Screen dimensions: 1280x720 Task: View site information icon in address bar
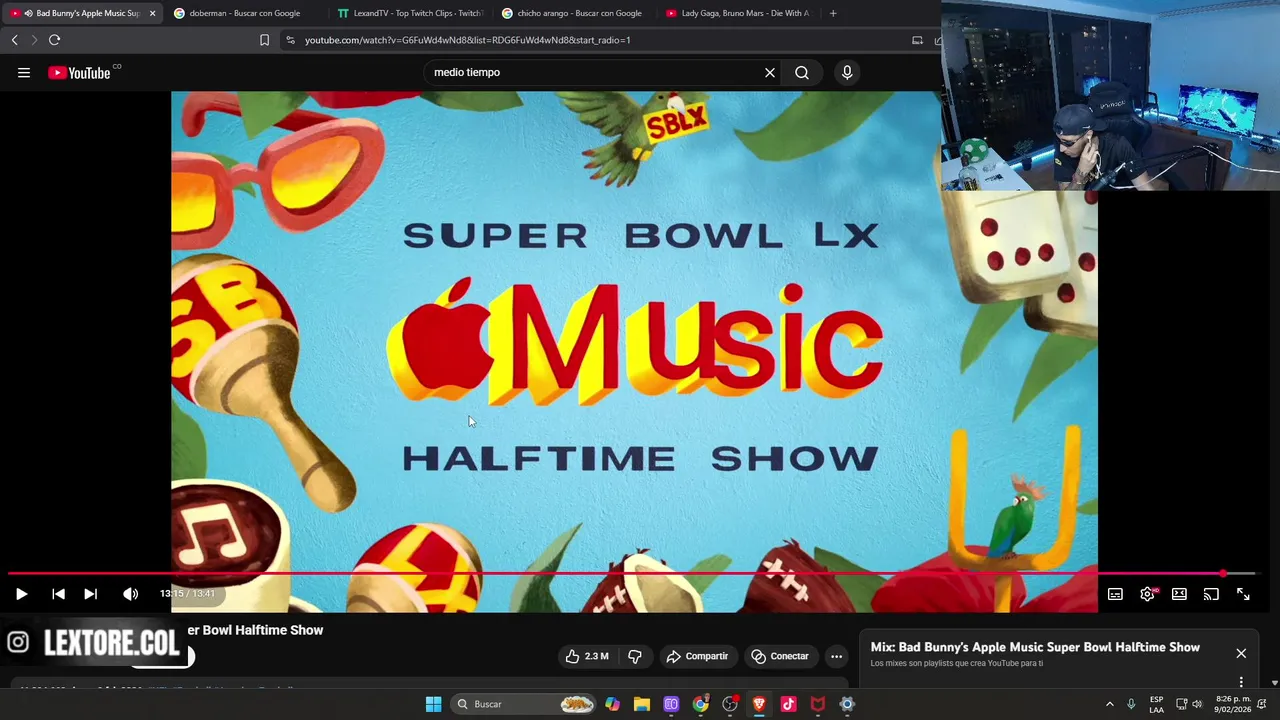pos(290,40)
